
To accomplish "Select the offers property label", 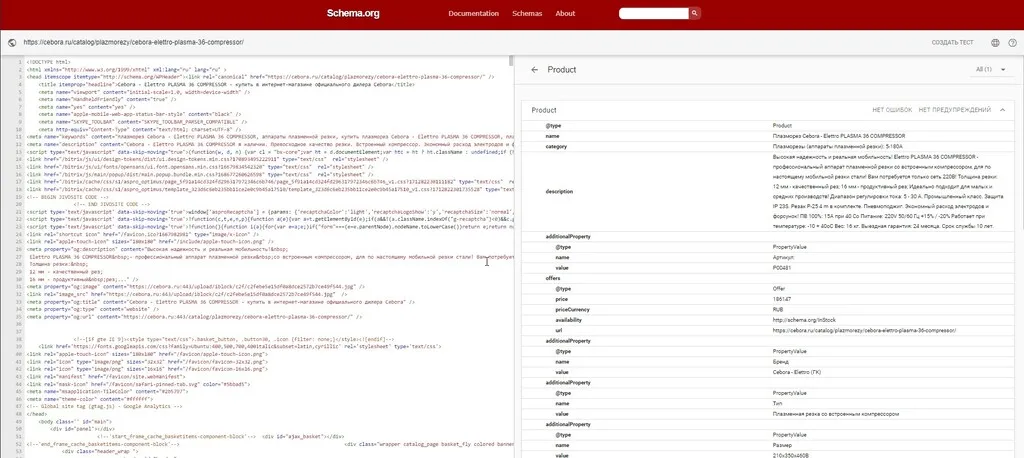I will tap(553, 278).
